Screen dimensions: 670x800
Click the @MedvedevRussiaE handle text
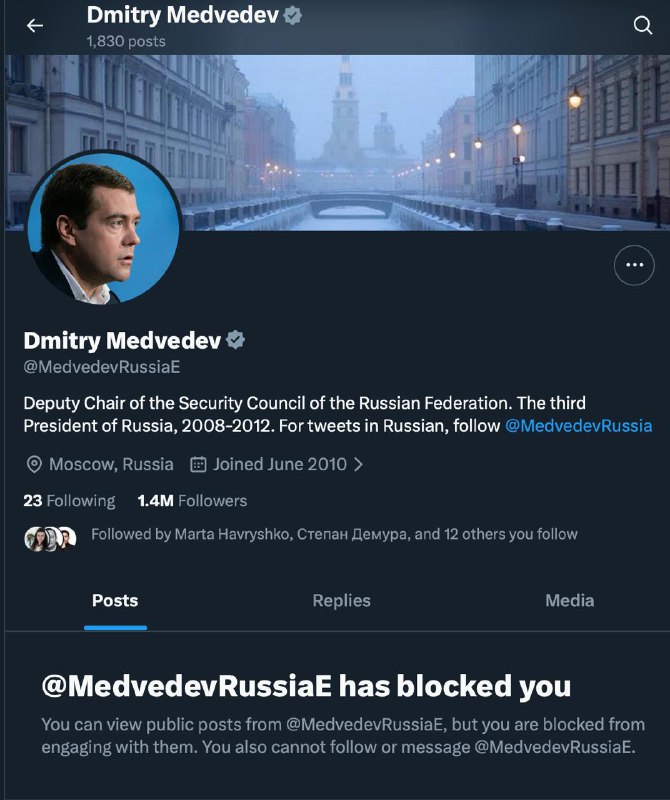pyautogui.click(x=101, y=367)
